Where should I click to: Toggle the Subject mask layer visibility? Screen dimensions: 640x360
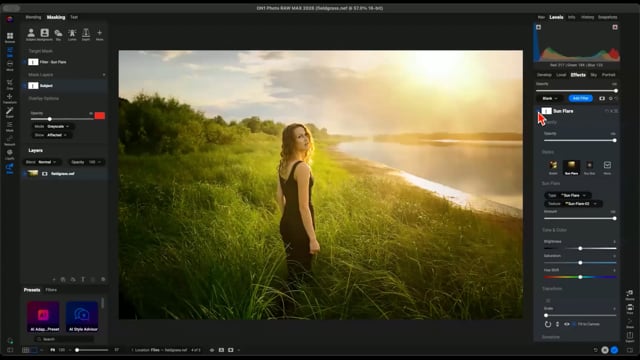[x=25, y=86]
